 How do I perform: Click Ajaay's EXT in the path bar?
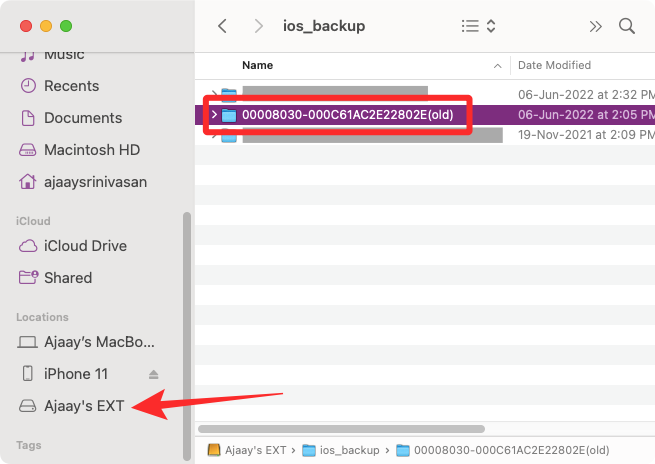[252, 450]
